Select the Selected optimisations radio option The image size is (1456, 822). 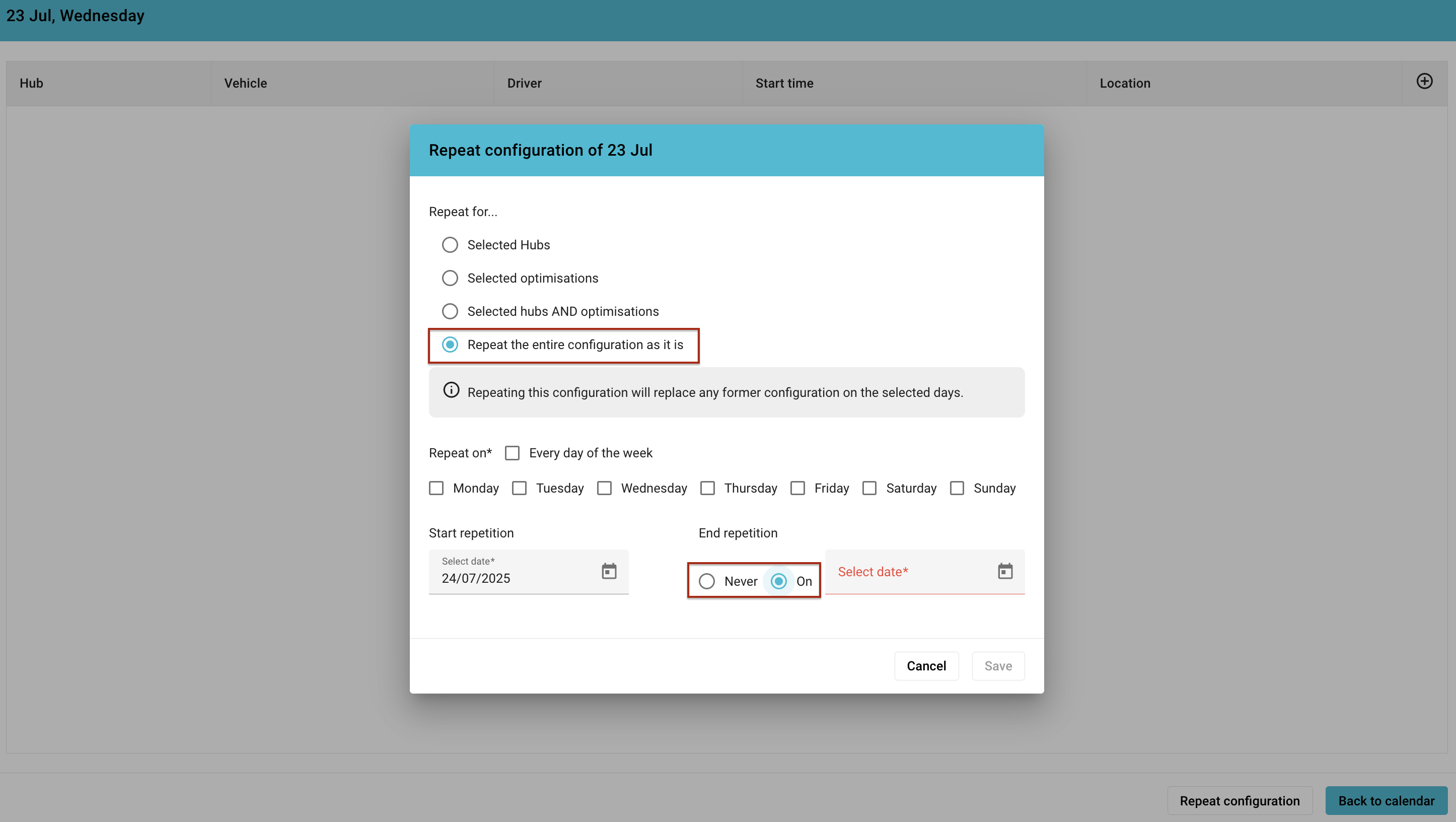coord(450,278)
